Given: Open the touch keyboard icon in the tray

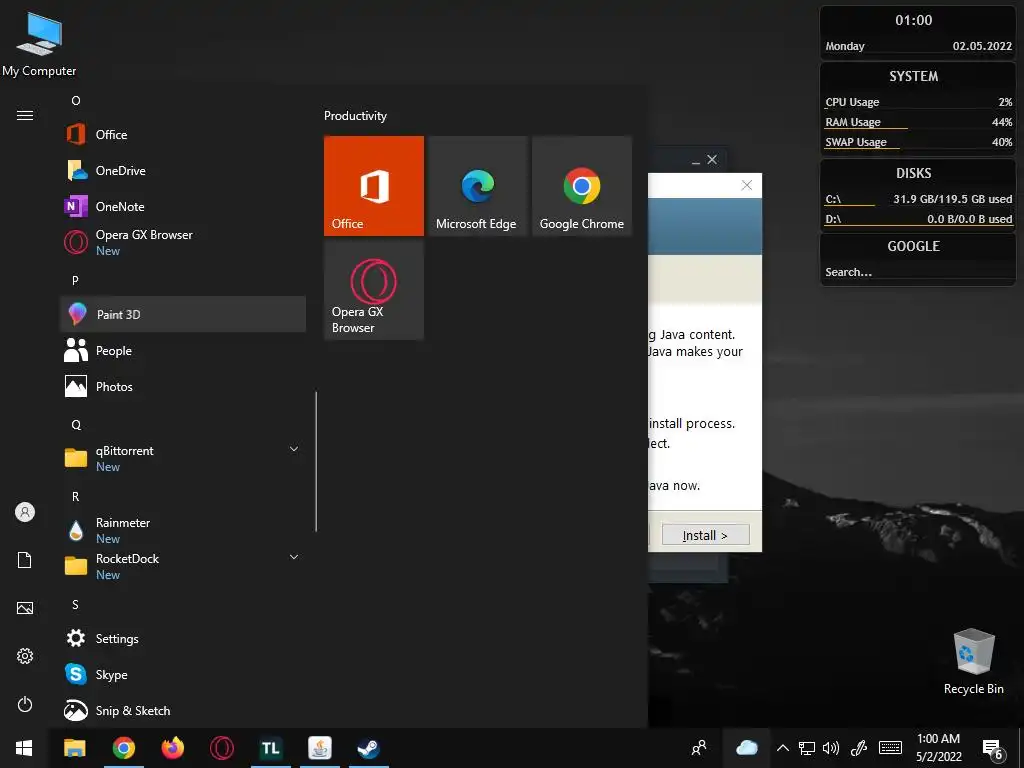Looking at the screenshot, I should (x=890, y=748).
